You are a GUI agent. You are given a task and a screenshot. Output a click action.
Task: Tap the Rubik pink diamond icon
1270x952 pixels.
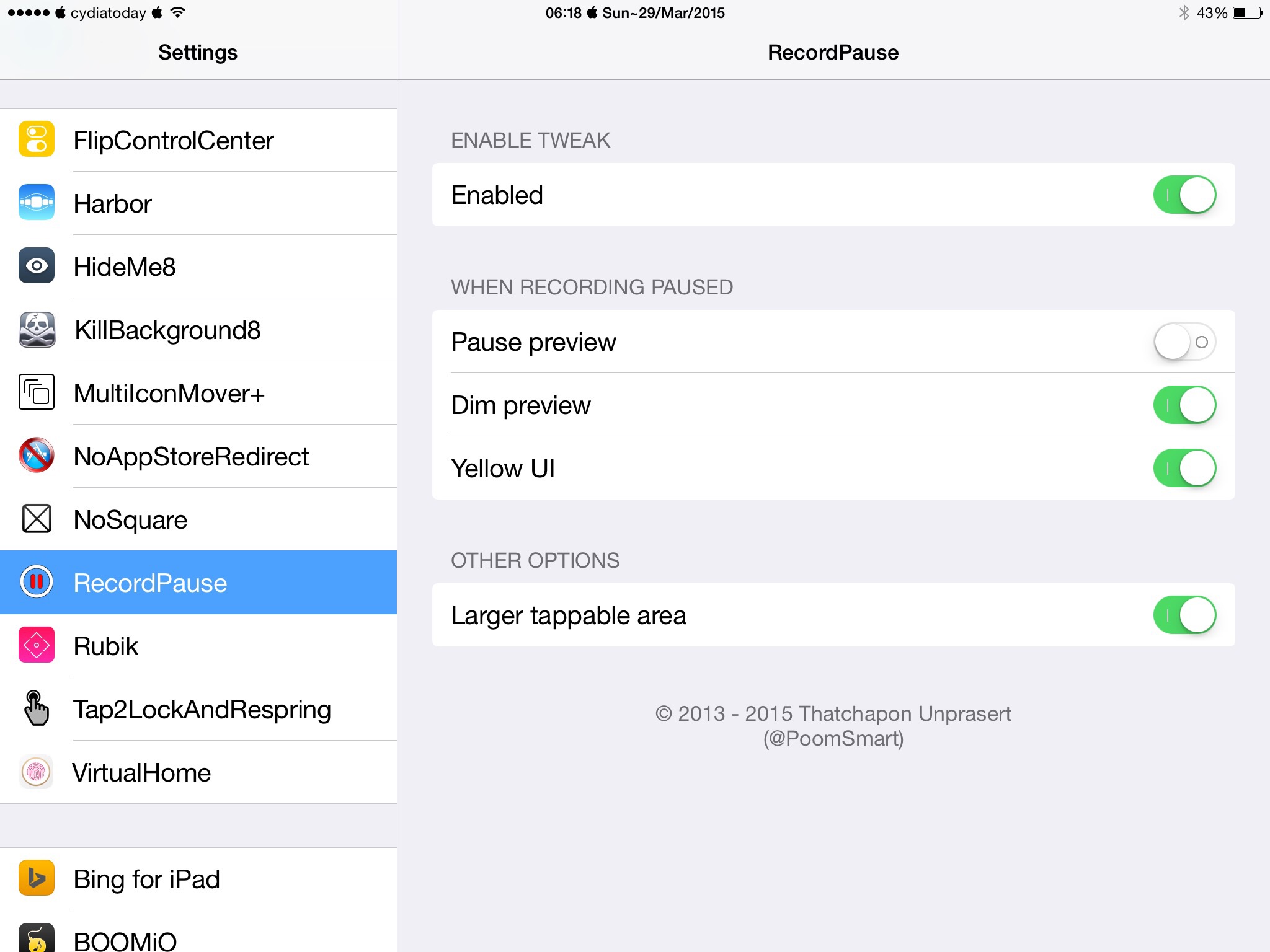click(x=37, y=645)
